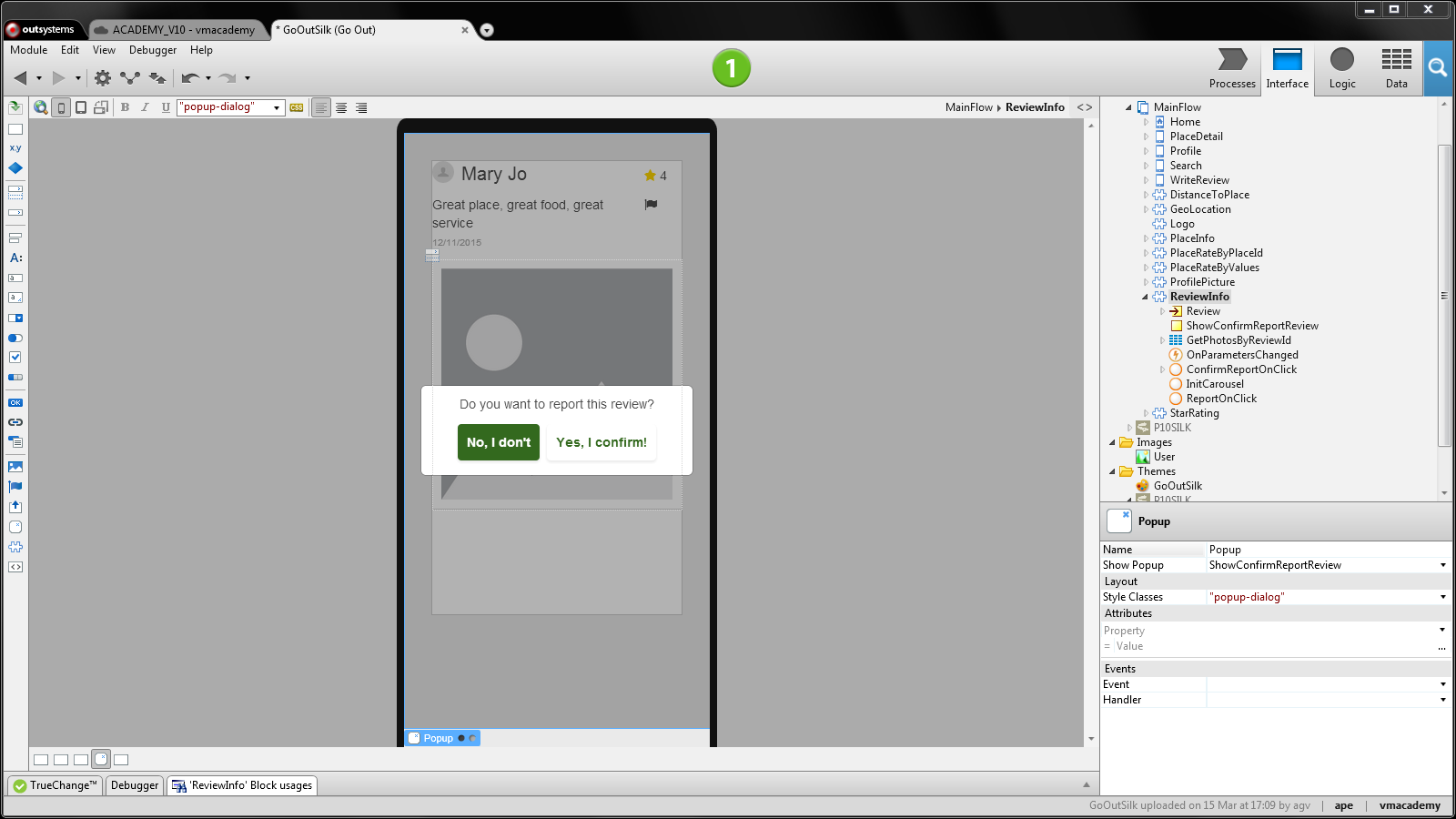Viewport: 1456px width, 819px height.
Task: Toggle right text alignment
Action: [x=360, y=106]
